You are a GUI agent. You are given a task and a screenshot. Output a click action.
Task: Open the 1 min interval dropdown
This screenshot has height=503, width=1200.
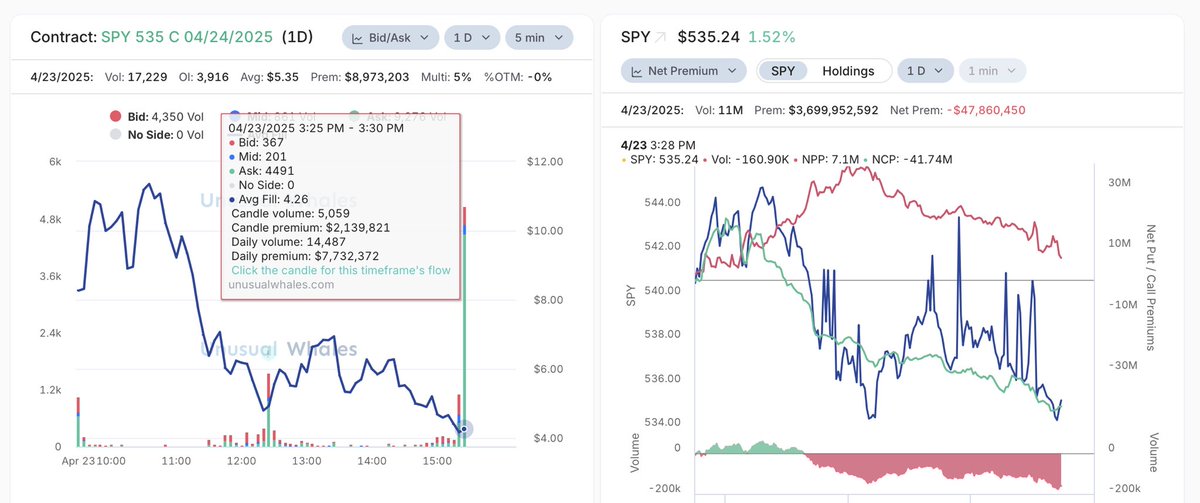pyautogui.click(x=992, y=71)
